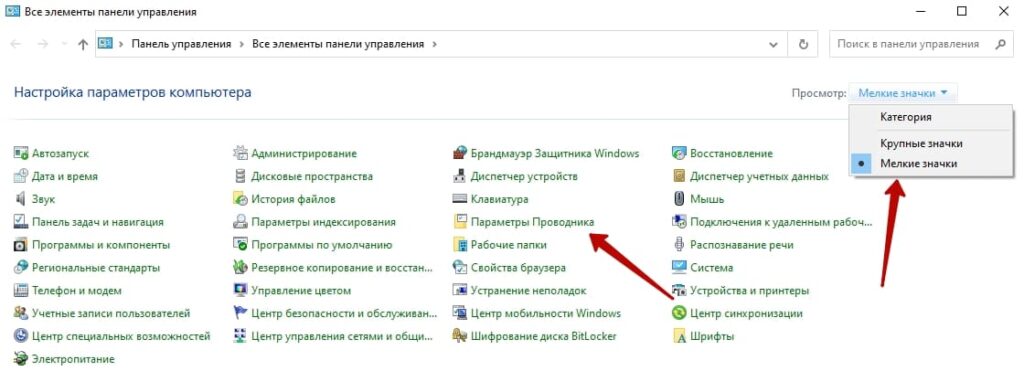This screenshot has height=371, width=1024.
Task: Click the control panel icon in address bar
Action: coord(105,44)
